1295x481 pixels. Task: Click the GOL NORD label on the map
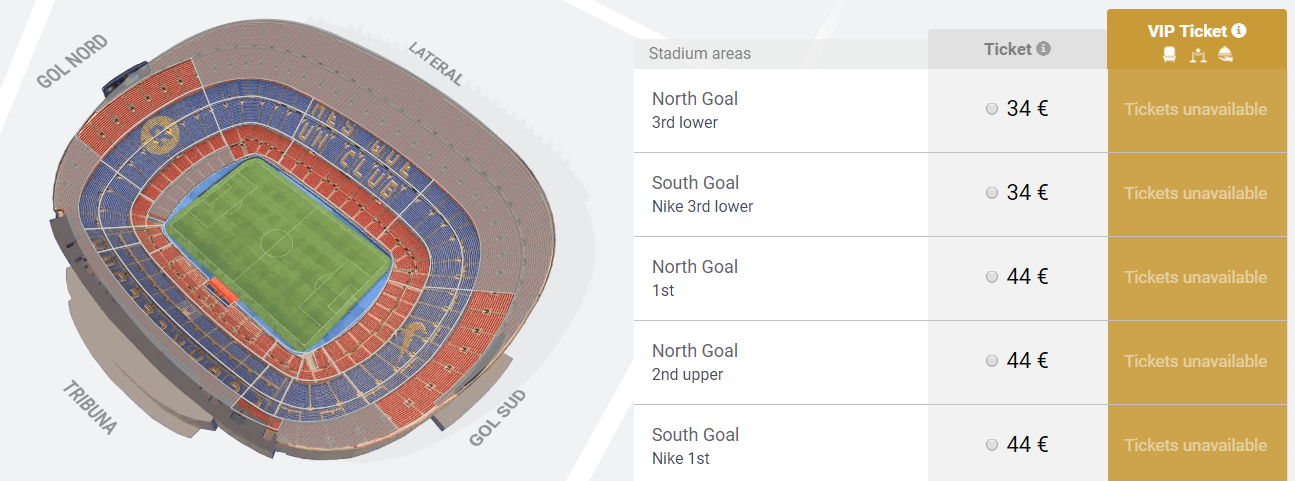tap(72, 62)
